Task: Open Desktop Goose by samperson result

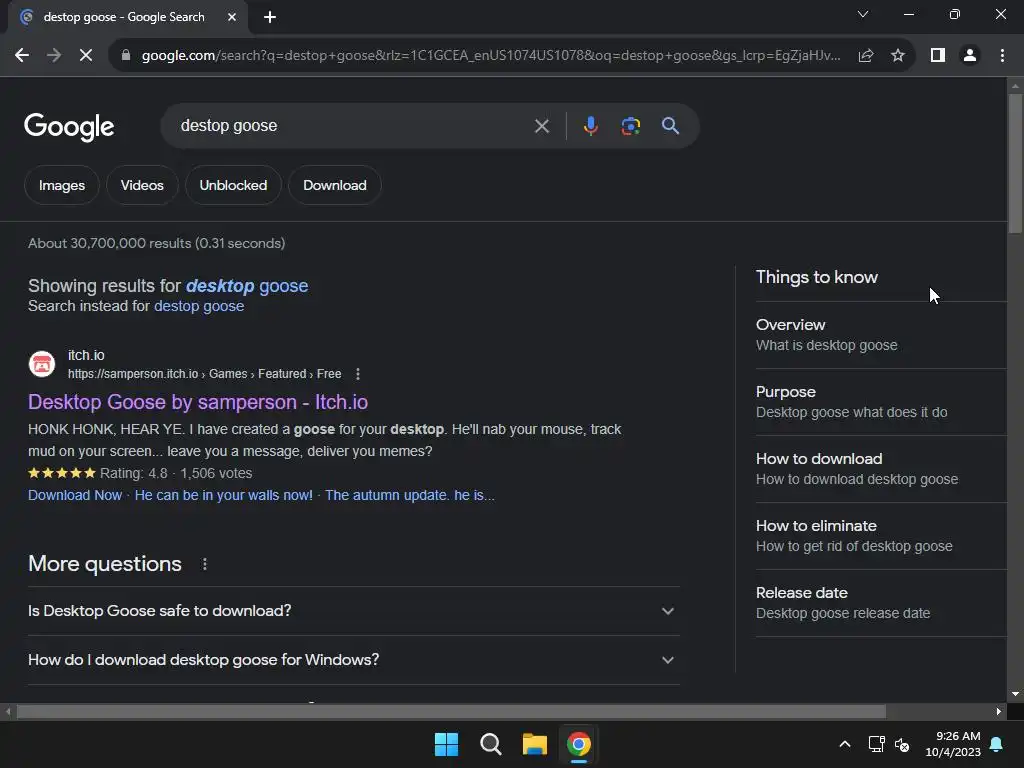Action: (198, 402)
